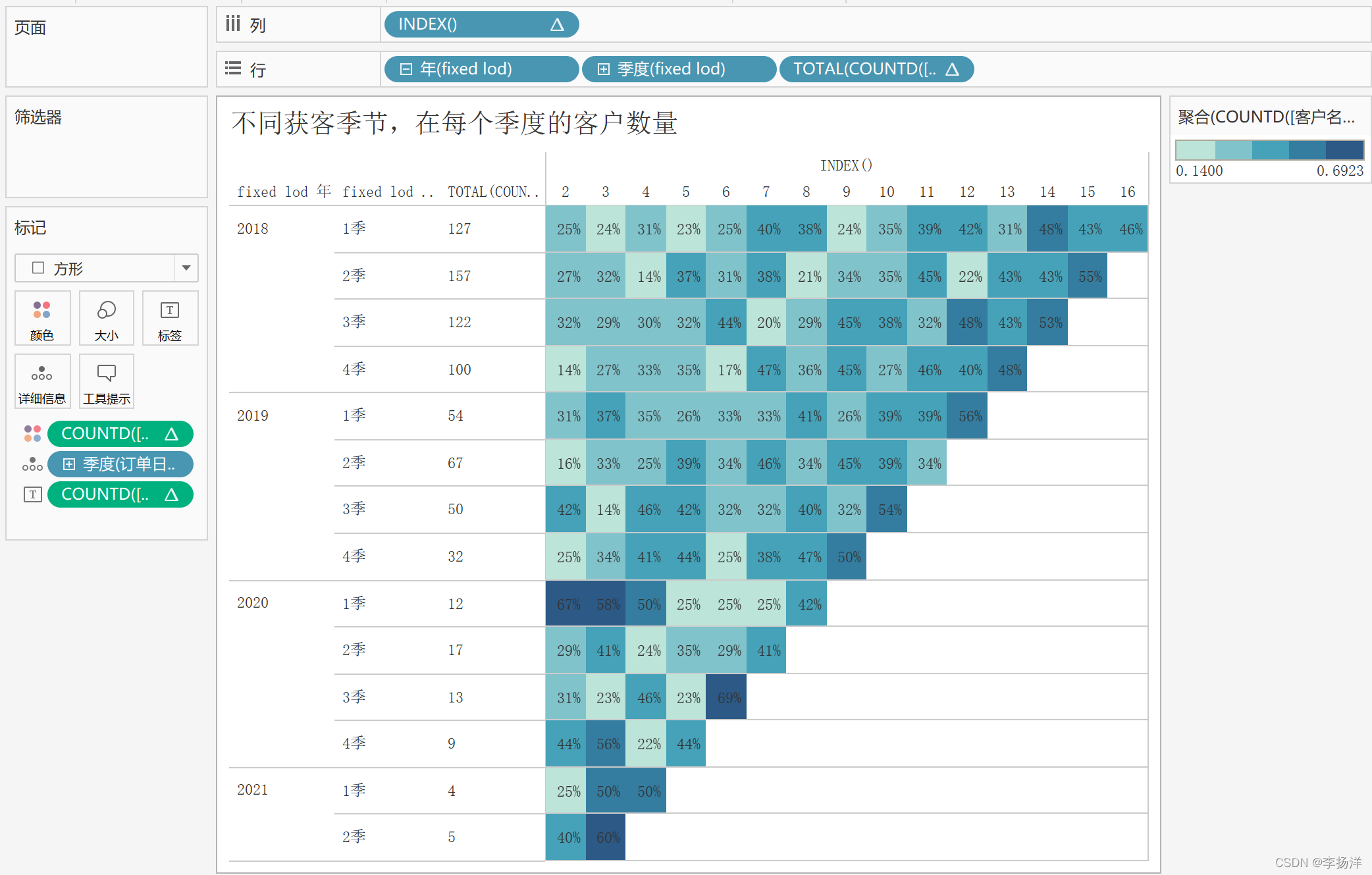Collapse the 年(fixed lod) pill minus box
This screenshot has width=1372, height=875.
coord(406,69)
